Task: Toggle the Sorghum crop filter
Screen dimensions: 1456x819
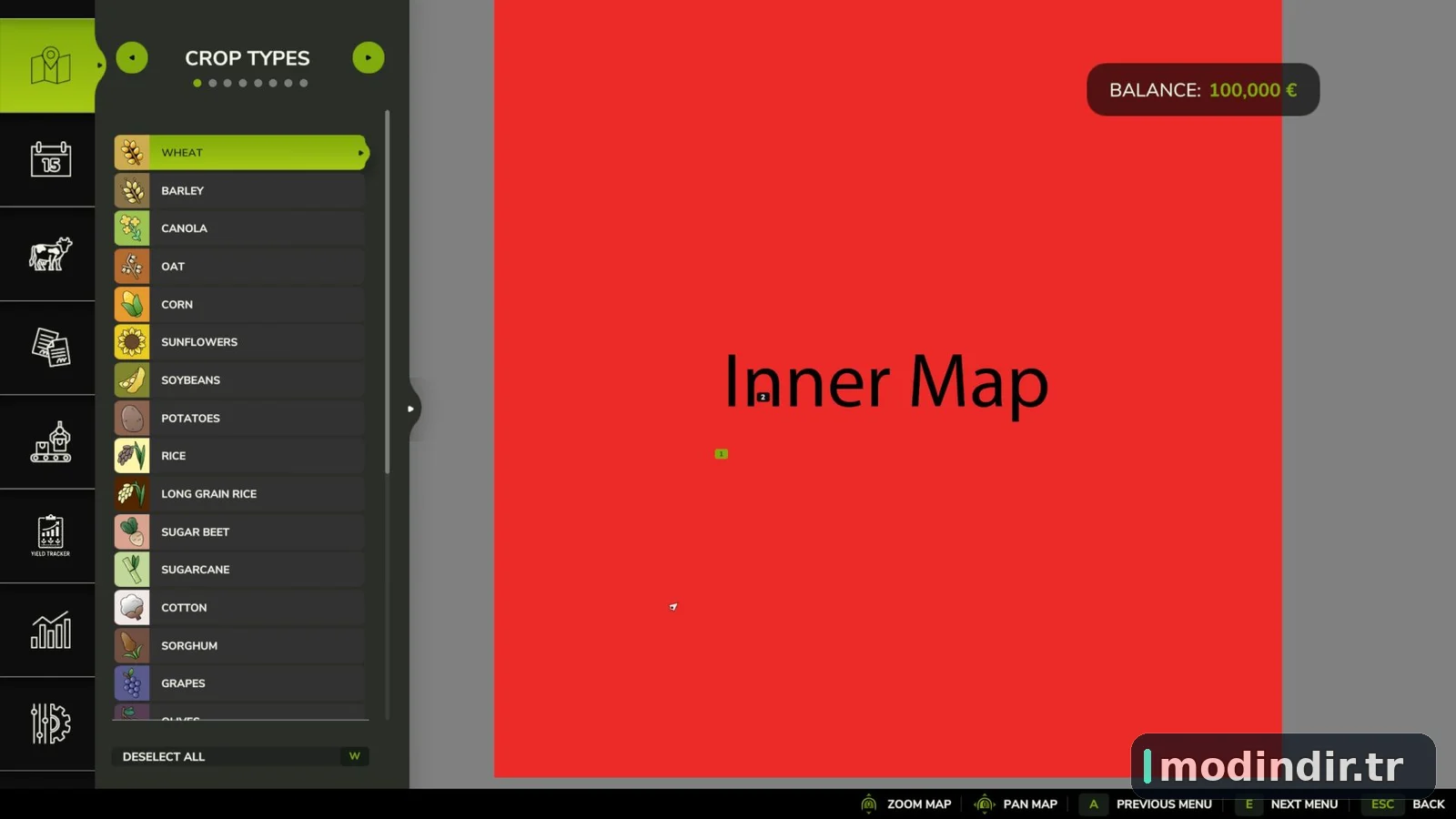Action: (x=240, y=645)
